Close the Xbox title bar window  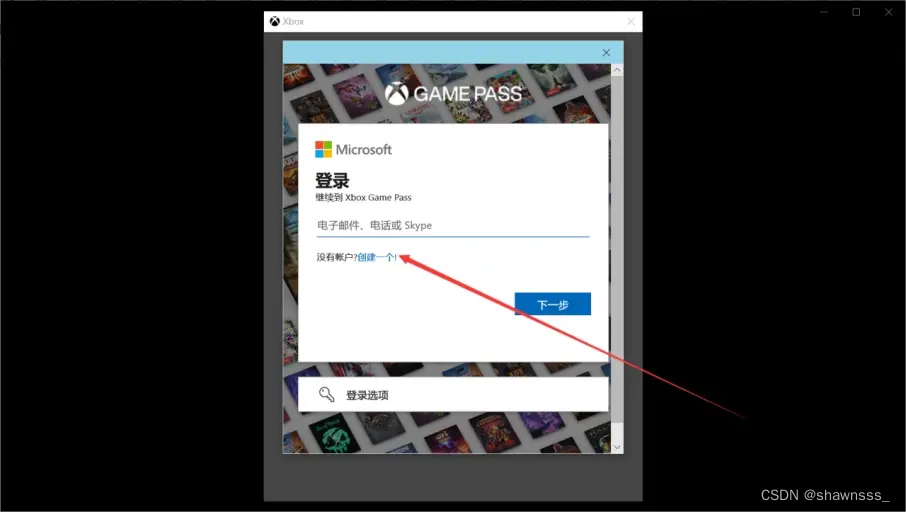[x=631, y=21]
